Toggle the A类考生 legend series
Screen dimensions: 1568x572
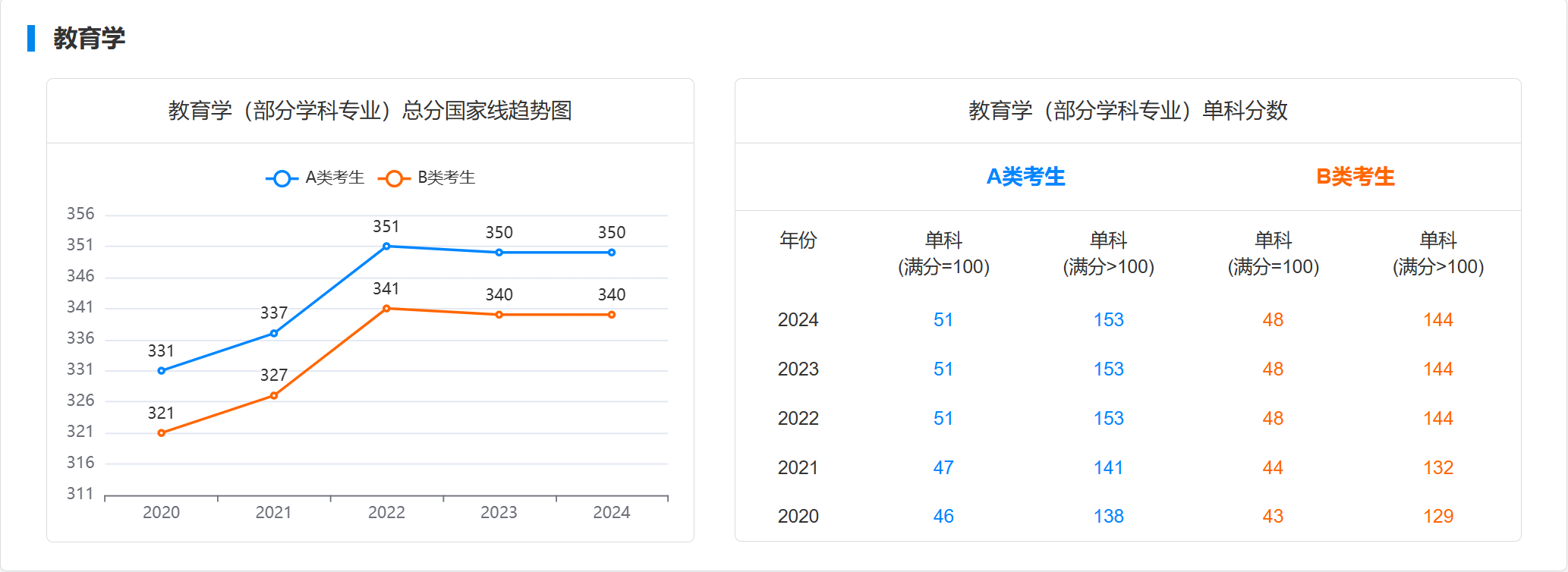click(x=315, y=178)
